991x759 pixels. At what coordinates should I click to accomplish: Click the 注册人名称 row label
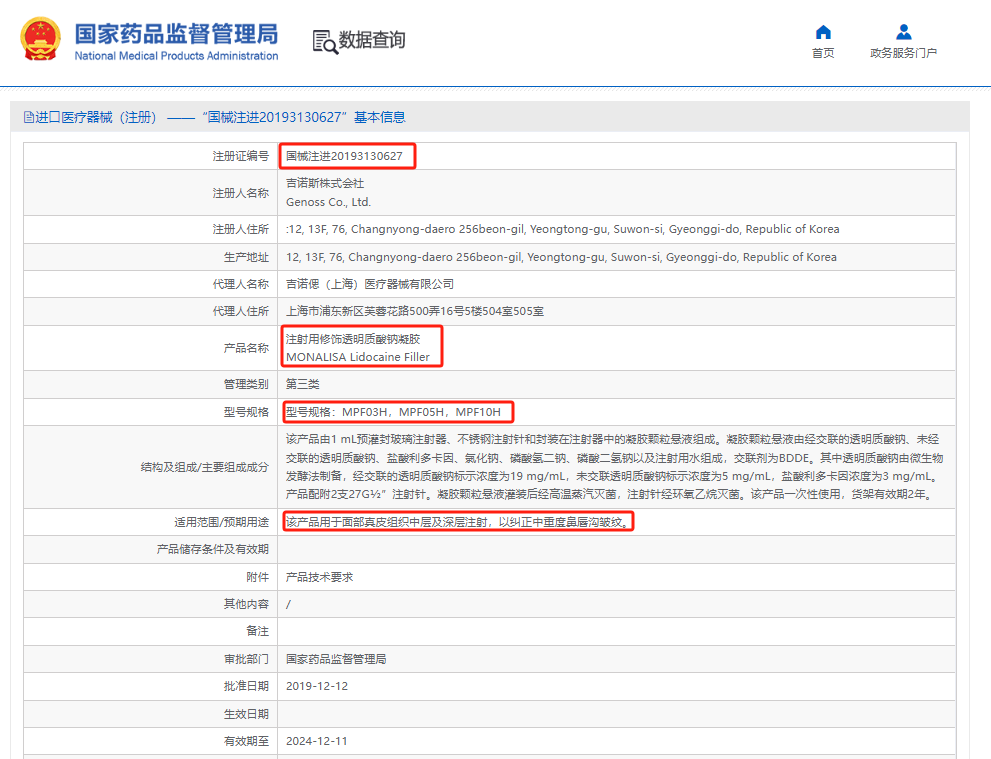point(241,193)
